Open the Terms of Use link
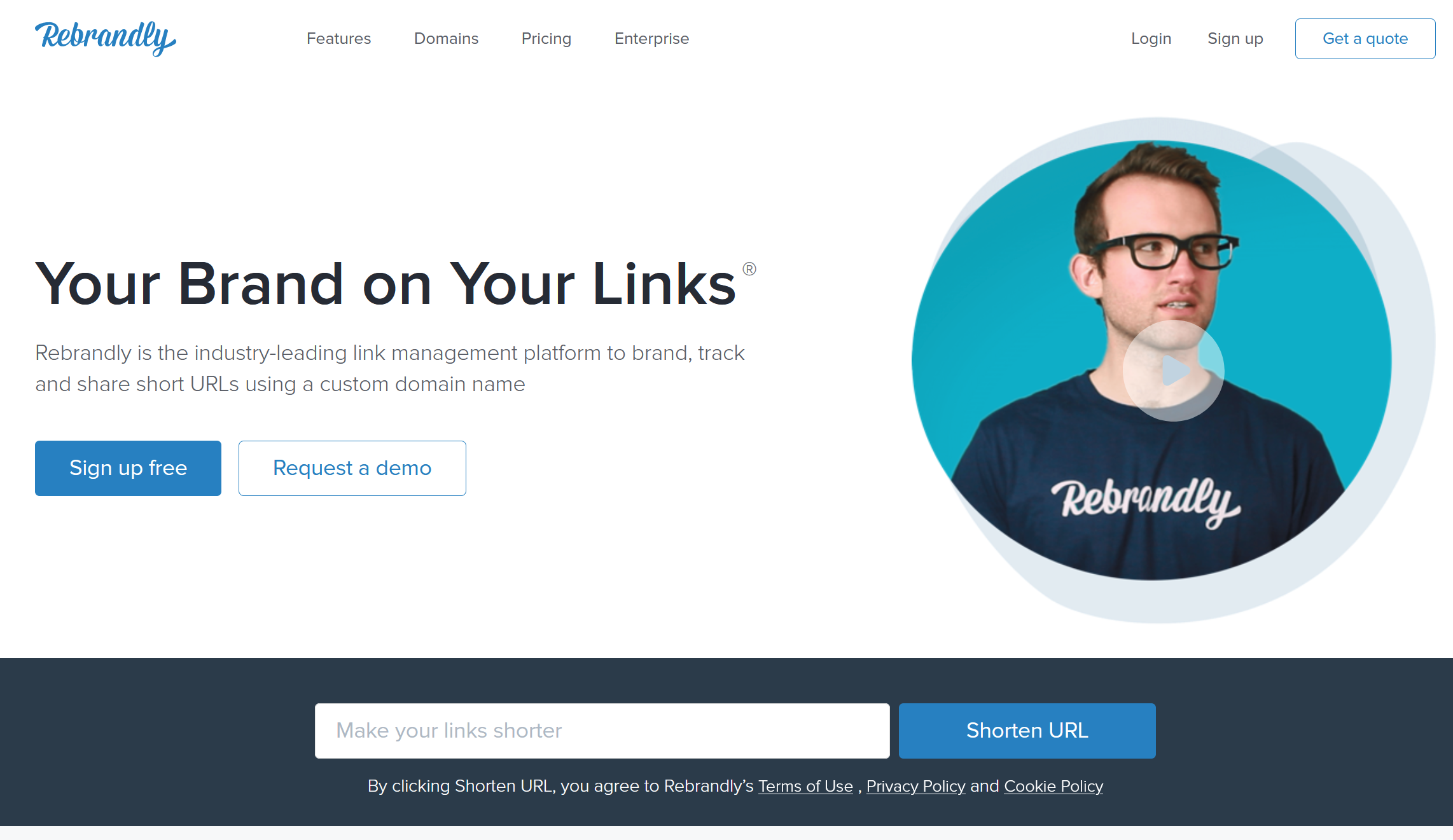 click(x=805, y=787)
